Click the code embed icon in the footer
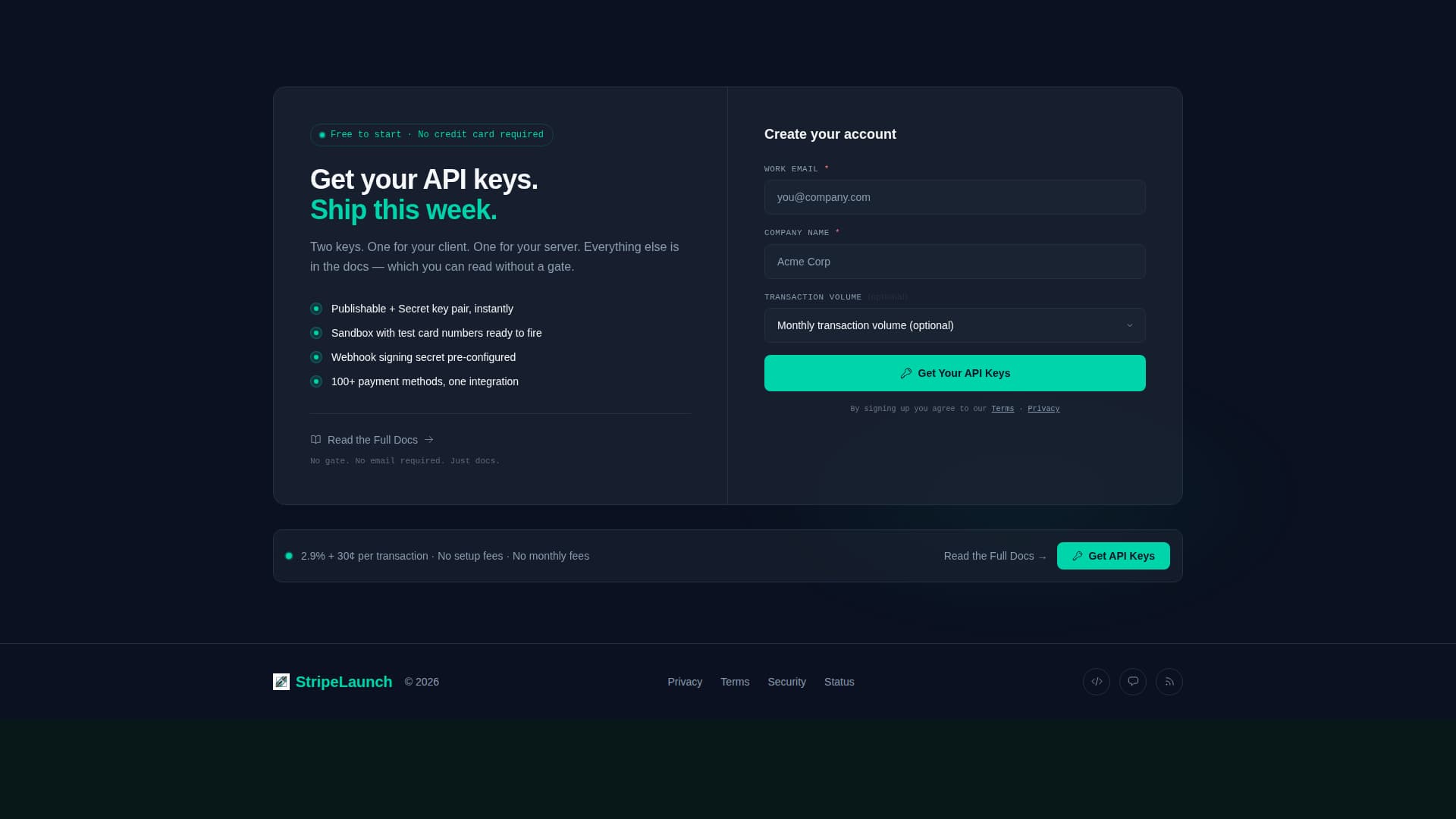Viewport: 1456px width, 819px height. pyautogui.click(x=1096, y=681)
